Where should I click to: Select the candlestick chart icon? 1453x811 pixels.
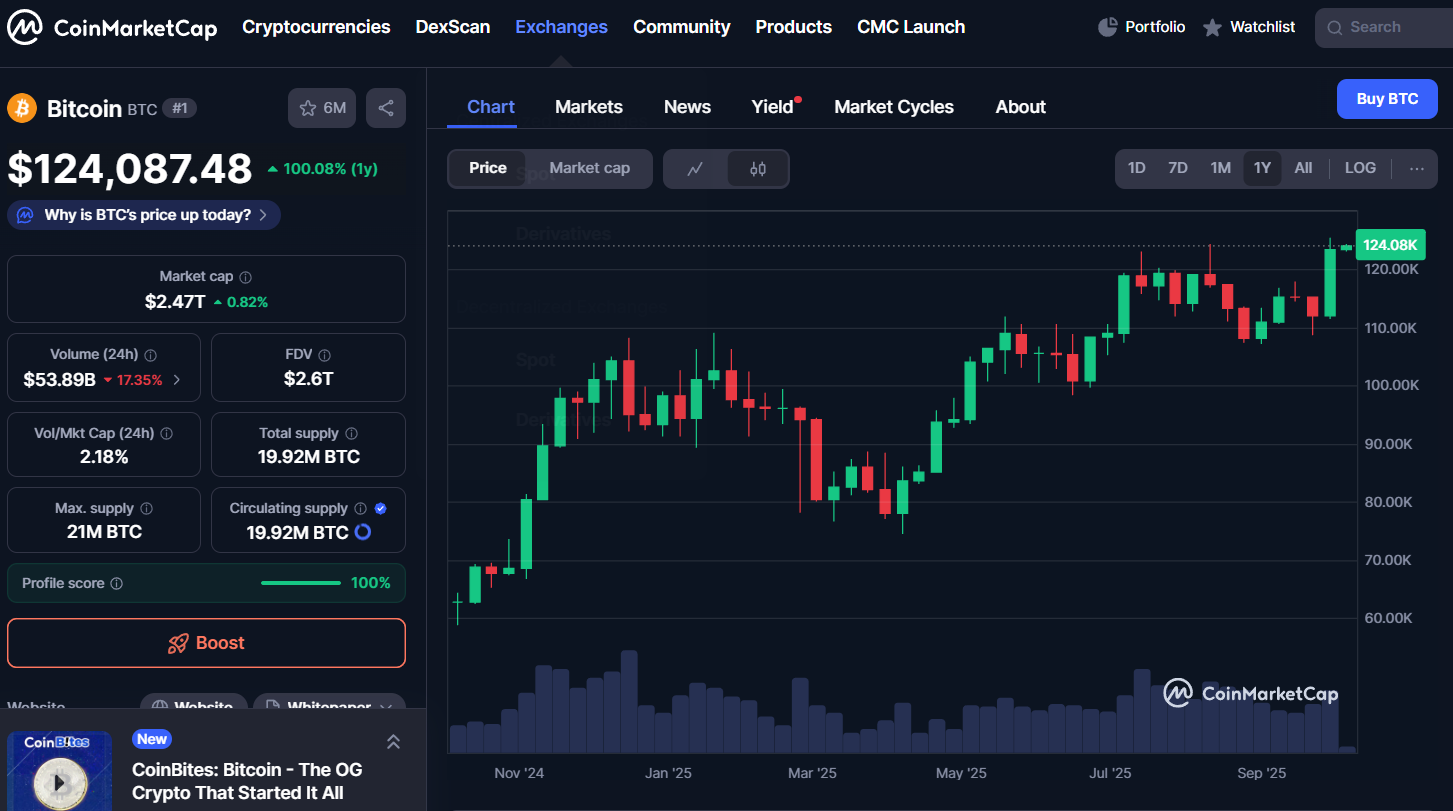point(757,168)
